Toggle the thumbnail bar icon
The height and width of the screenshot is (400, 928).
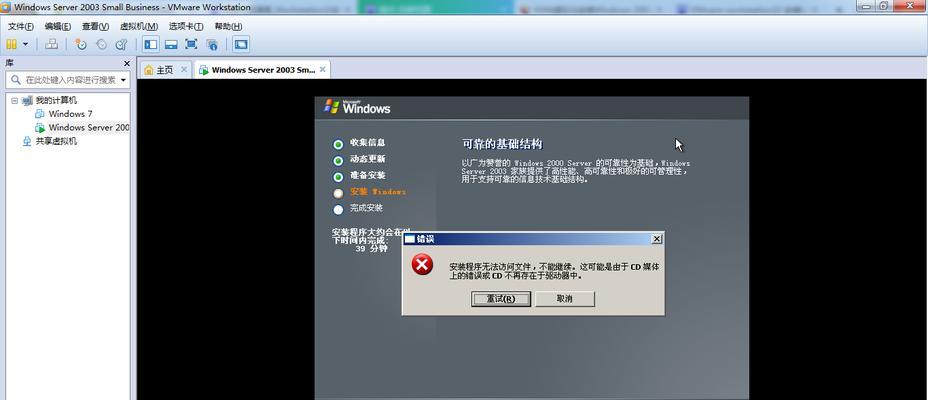click(x=171, y=44)
